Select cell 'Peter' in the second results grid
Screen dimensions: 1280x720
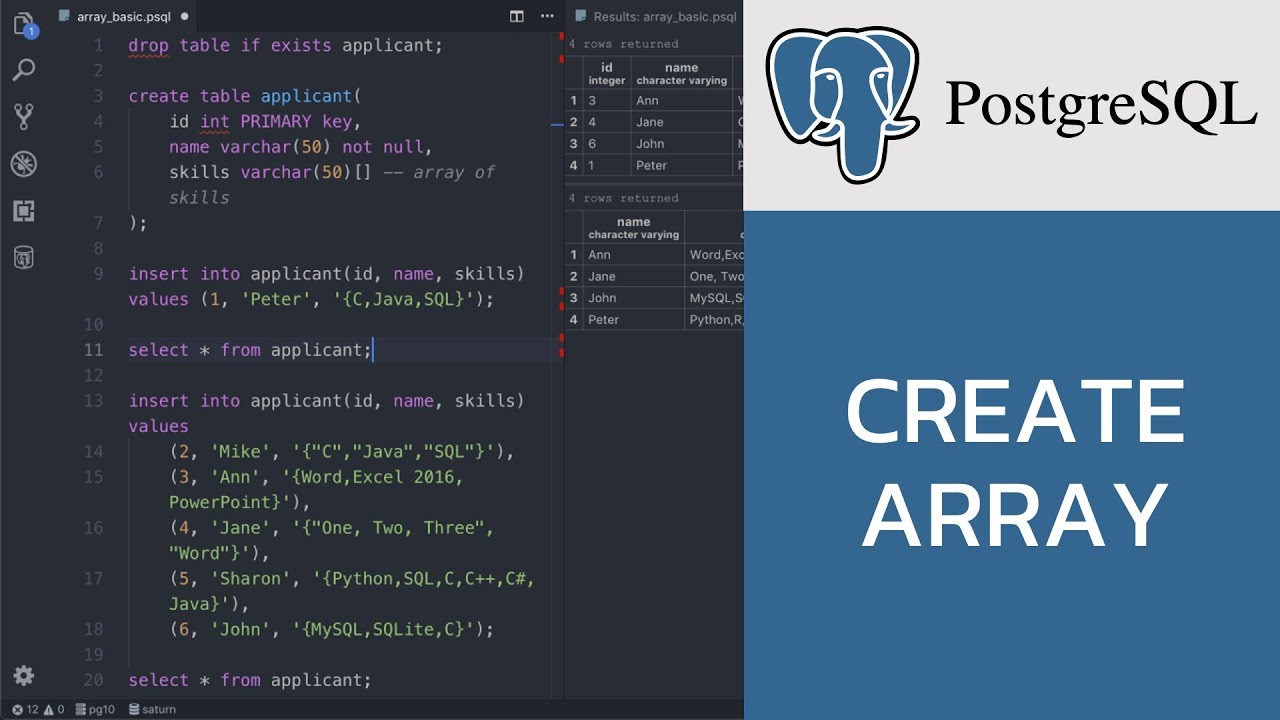point(633,320)
